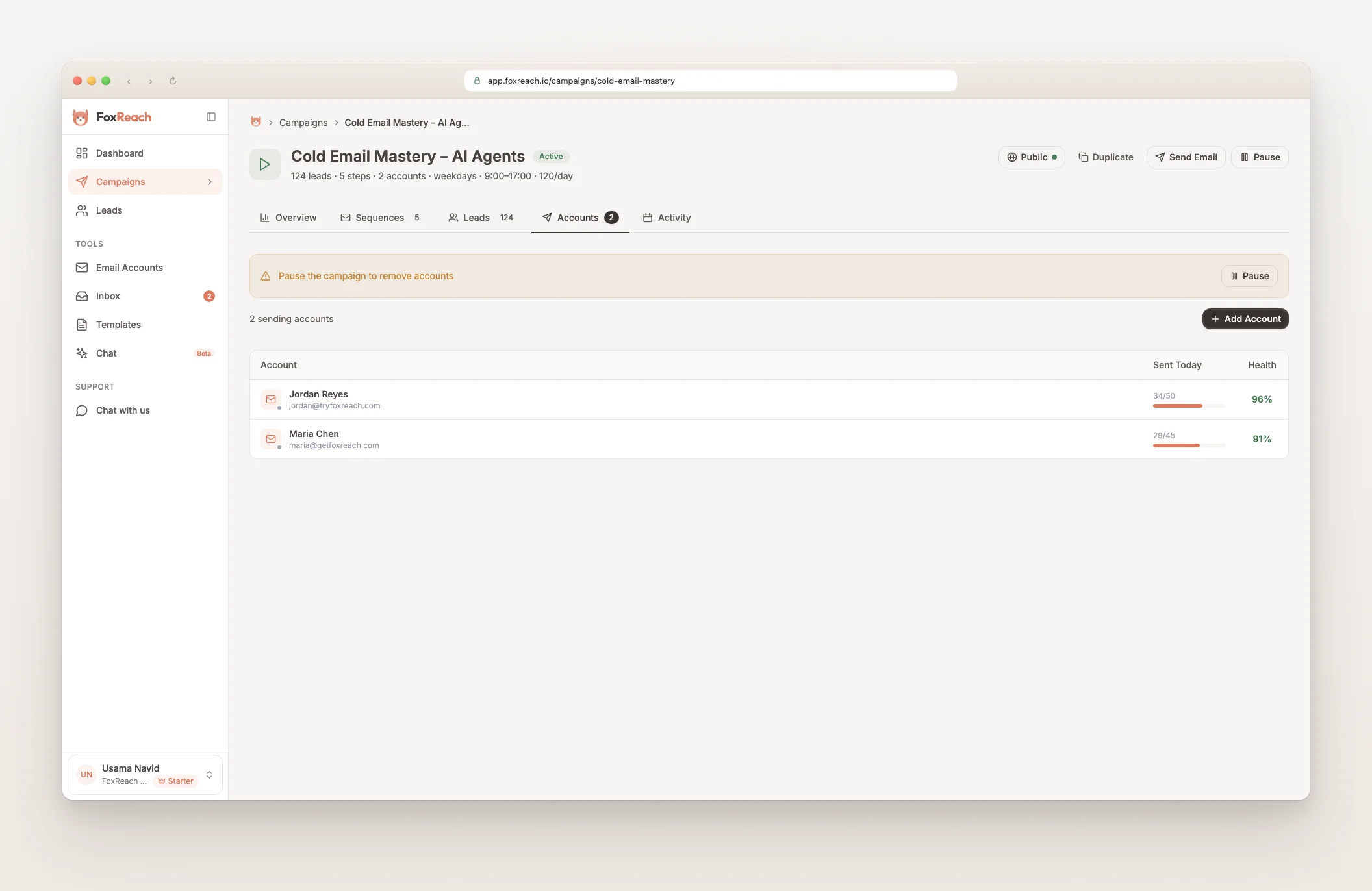Viewport: 1372px width, 891px height.
Task: Click Jordan Reyes mail account icon
Action: [271, 399]
